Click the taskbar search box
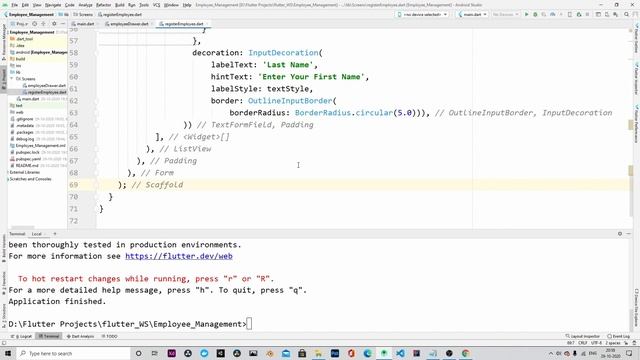The image size is (640, 360). coord(73,353)
